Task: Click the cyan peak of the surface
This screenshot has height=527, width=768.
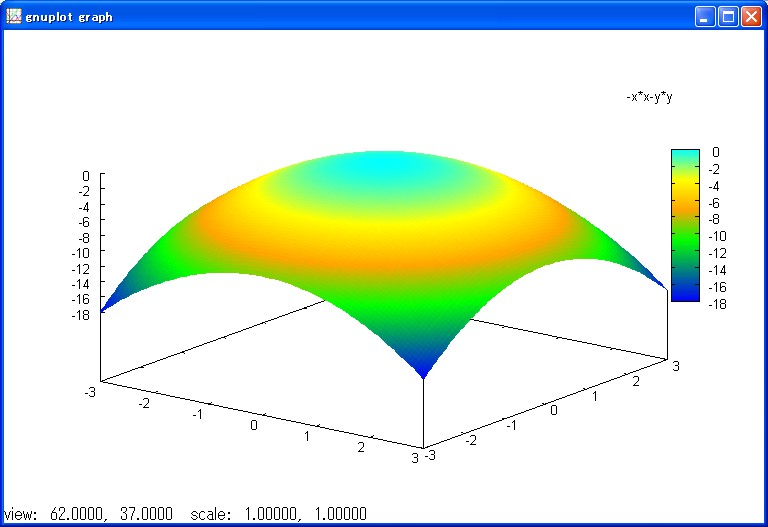Action: [x=387, y=164]
